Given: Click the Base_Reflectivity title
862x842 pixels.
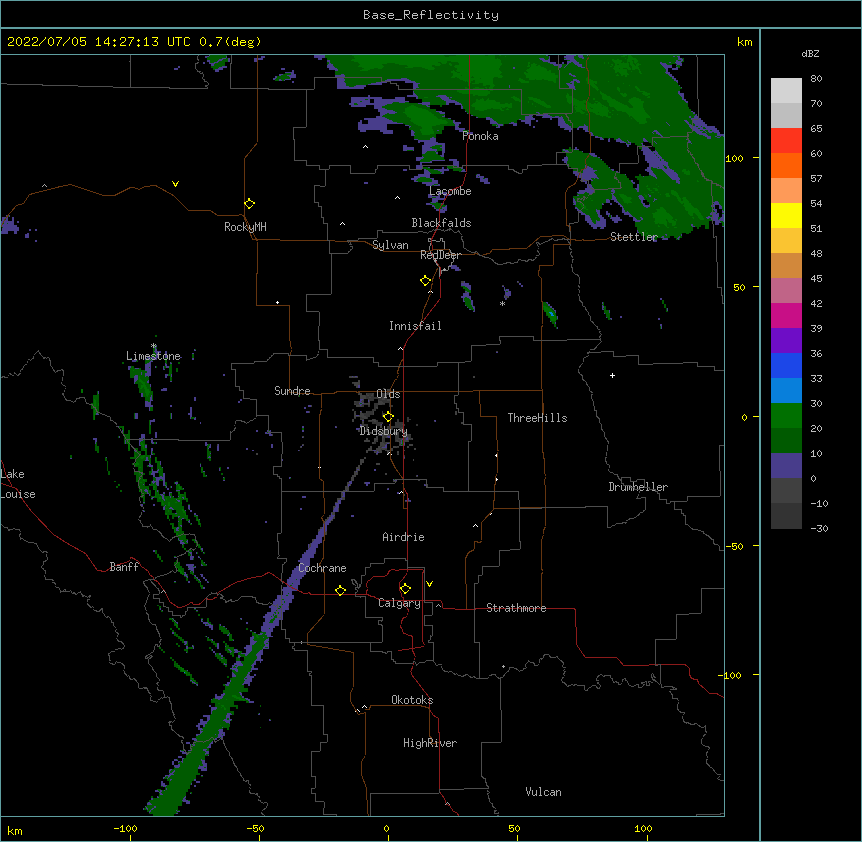Looking at the screenshot, I should (x=431, y=15).
